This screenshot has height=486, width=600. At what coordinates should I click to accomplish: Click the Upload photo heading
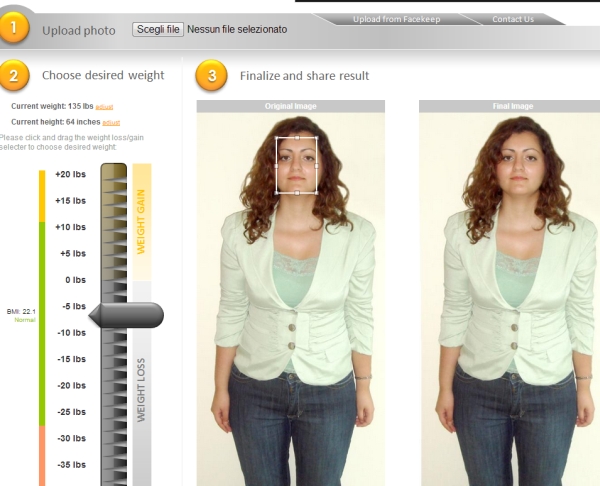(79, 31)
